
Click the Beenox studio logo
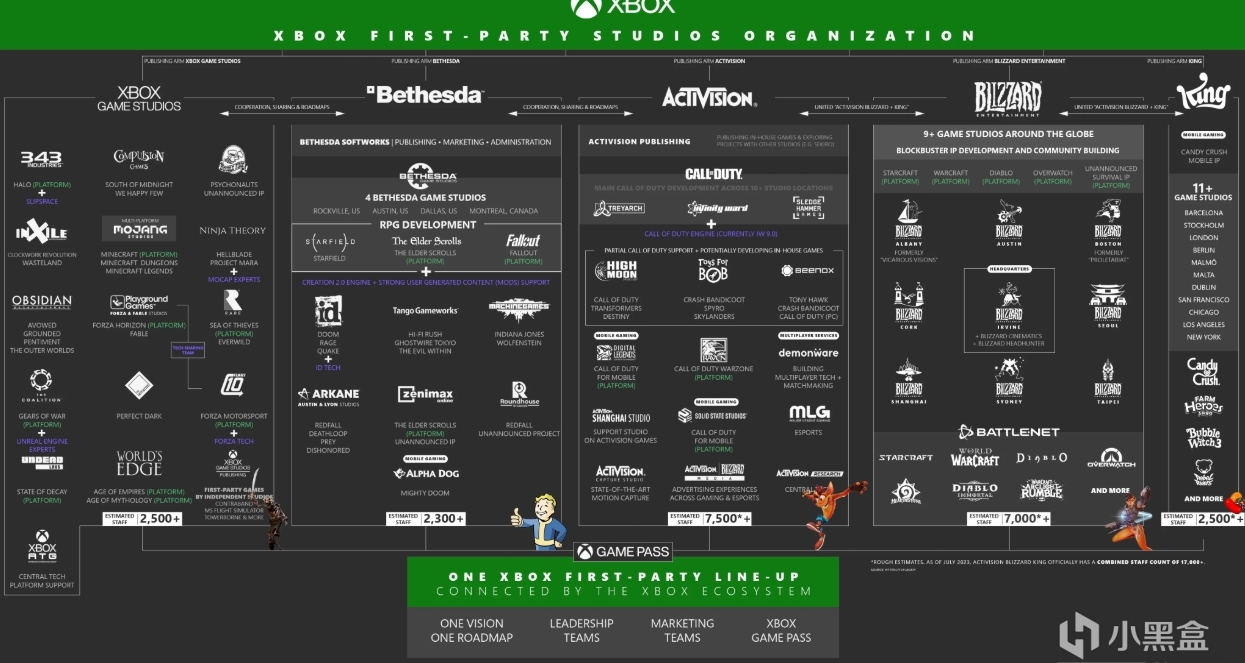click(x=808, y=270)
